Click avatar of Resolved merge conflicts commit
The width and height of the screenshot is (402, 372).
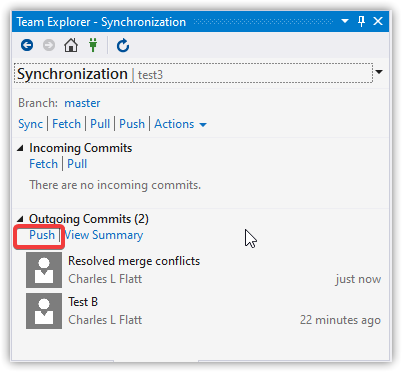click(44, 270)
